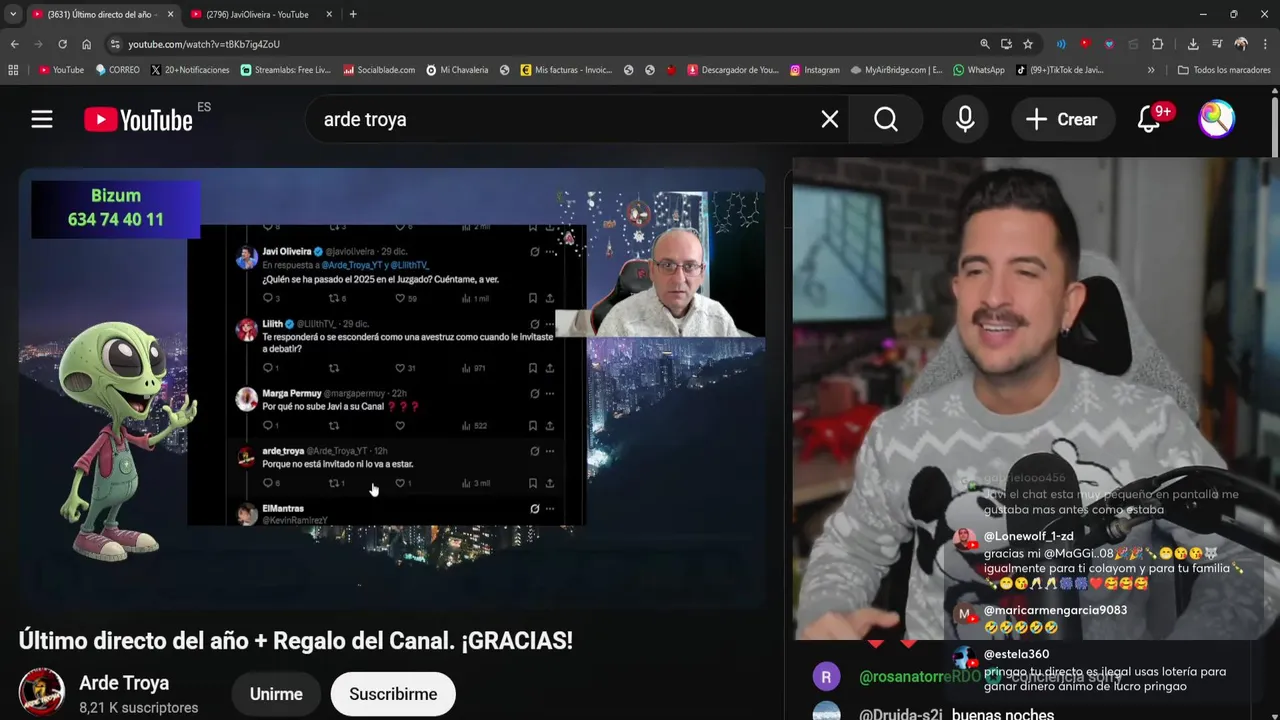
Task: Open the notifications bell
Action: point(1149,119)
